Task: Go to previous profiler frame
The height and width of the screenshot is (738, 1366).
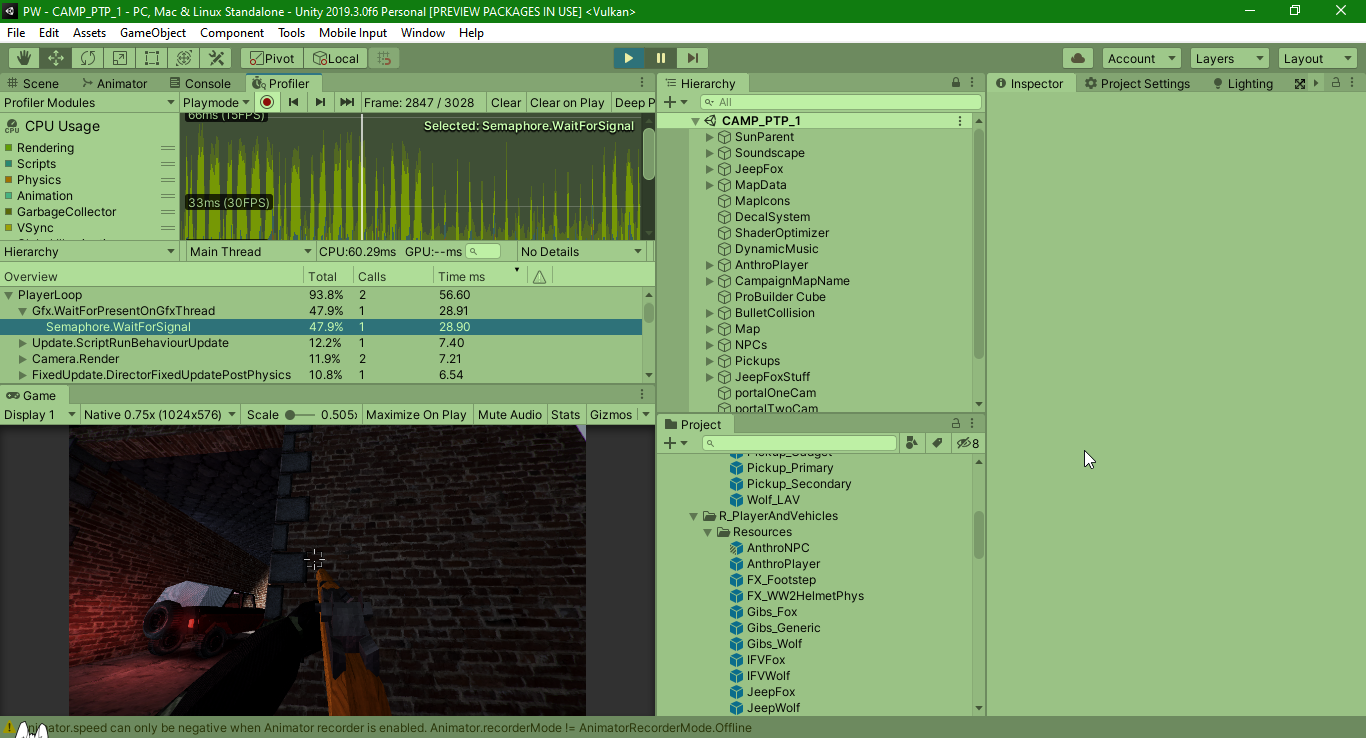Action: (294, 102)
